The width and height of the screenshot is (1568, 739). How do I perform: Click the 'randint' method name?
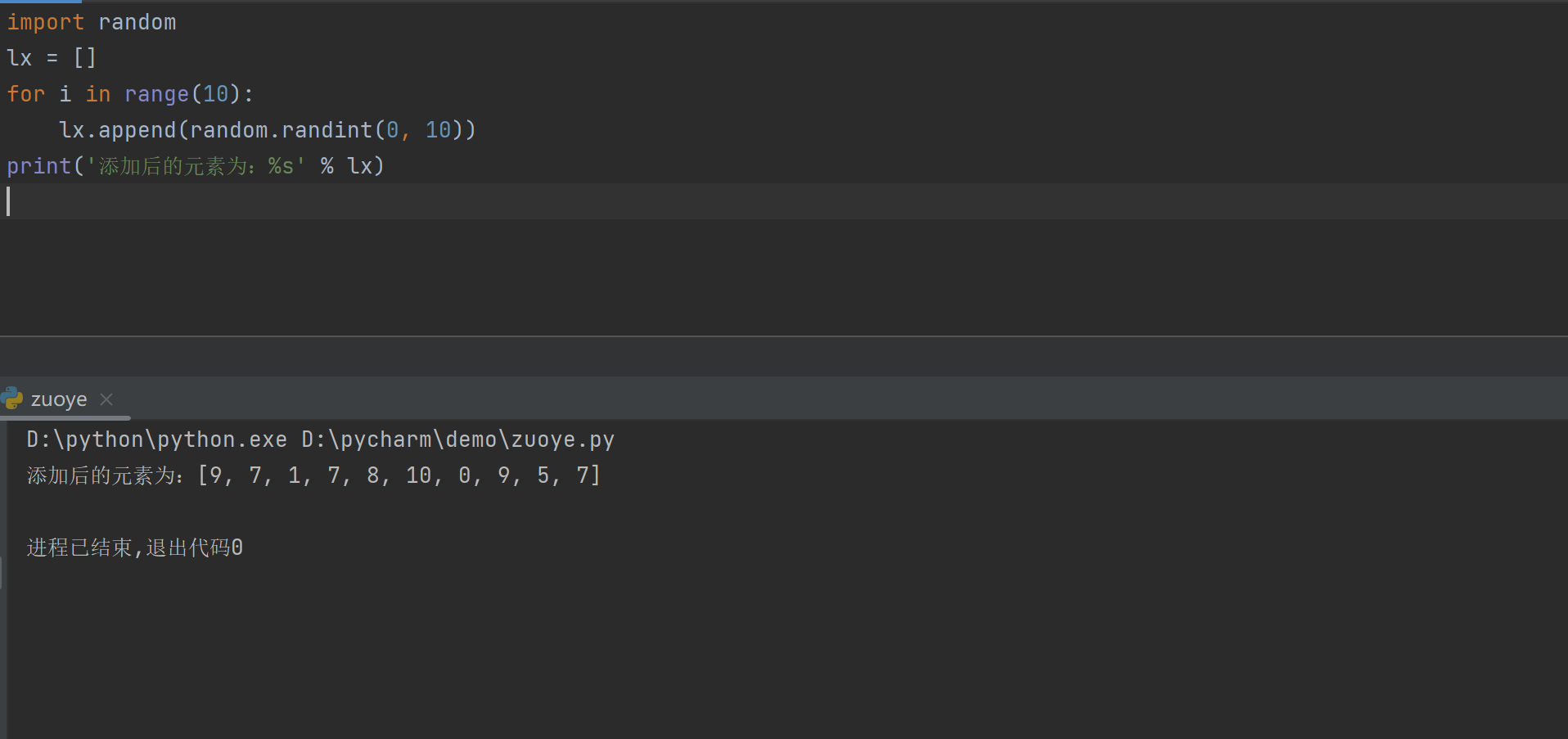coord(327,130)
